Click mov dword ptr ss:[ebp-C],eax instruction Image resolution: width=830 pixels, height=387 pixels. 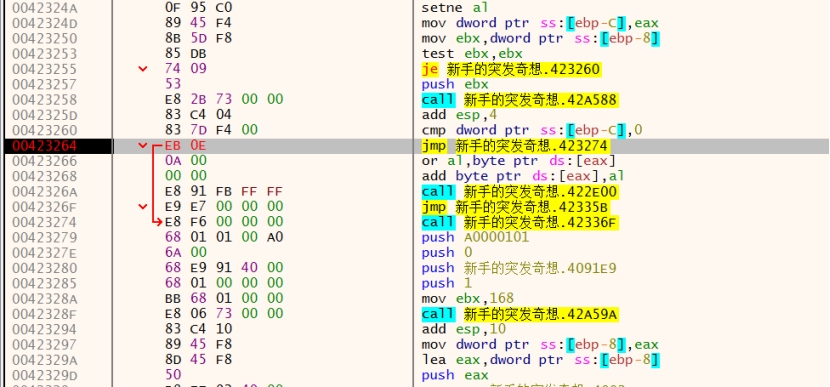[x=540, y=23]
